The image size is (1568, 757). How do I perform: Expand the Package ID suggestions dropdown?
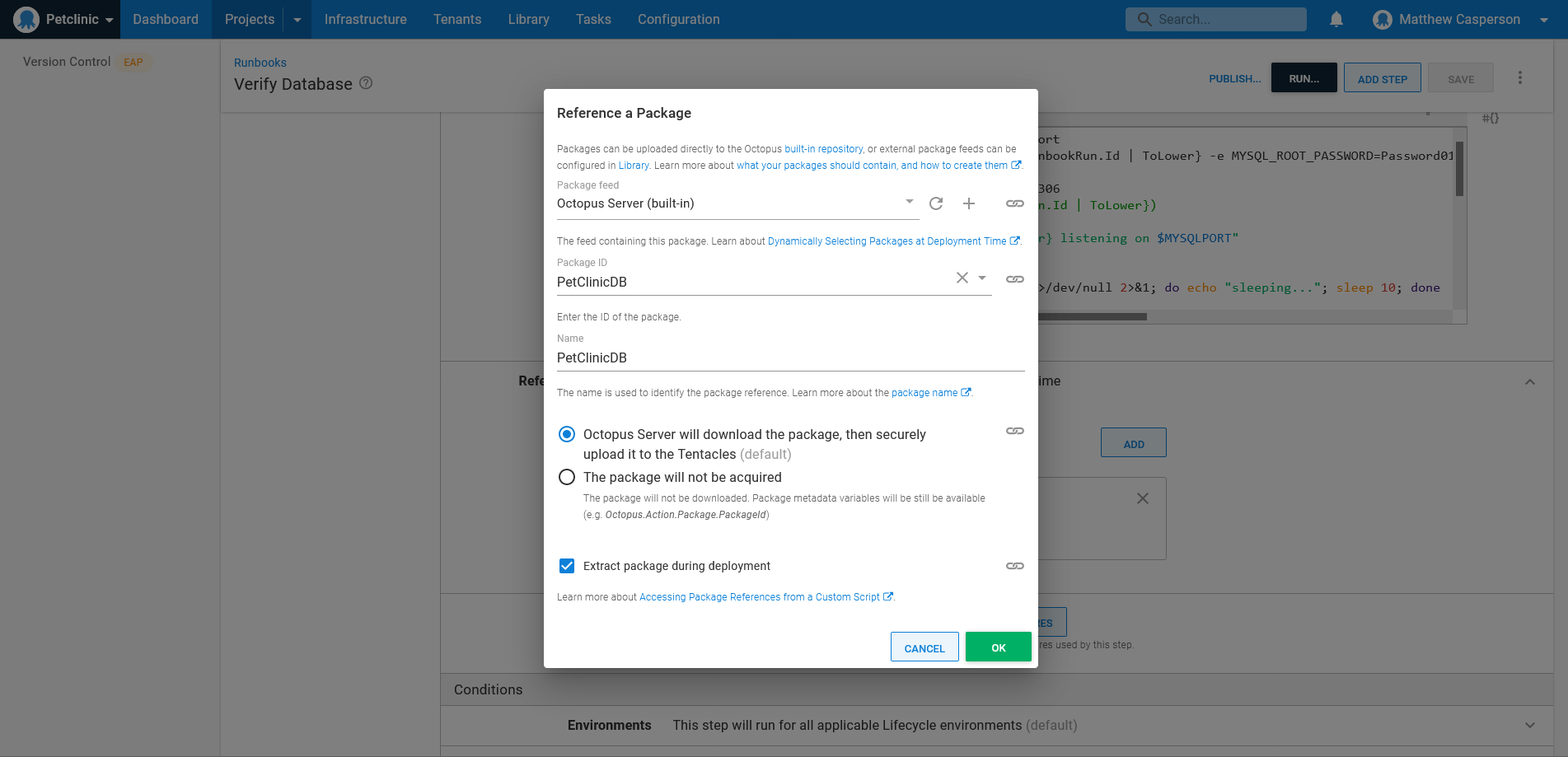(x=981, y=278)
